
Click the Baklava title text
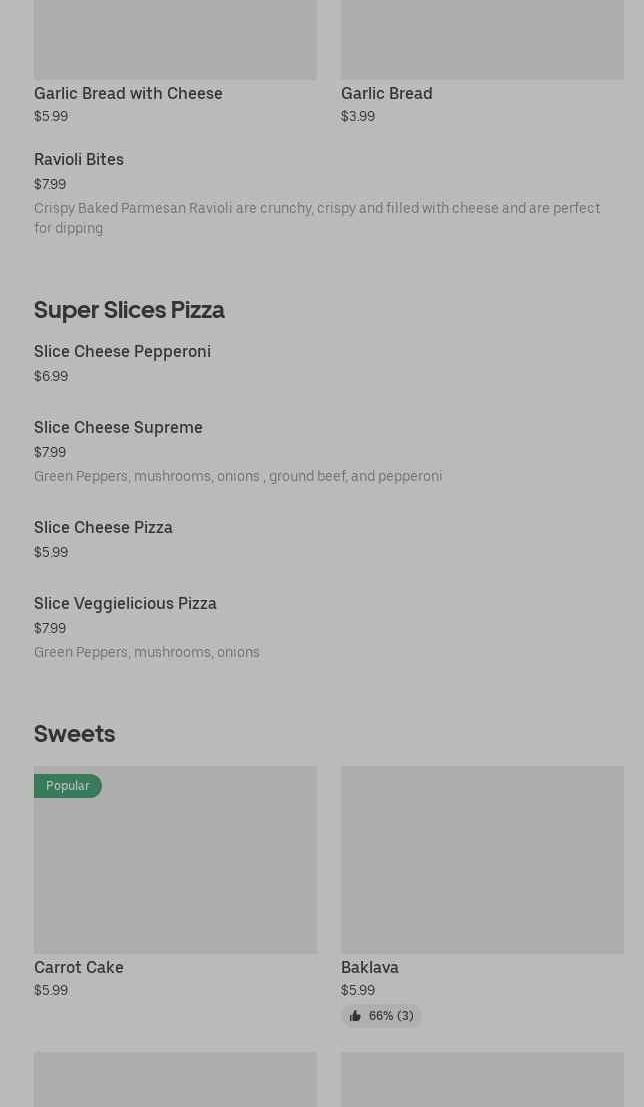click(x=370, y=967)
